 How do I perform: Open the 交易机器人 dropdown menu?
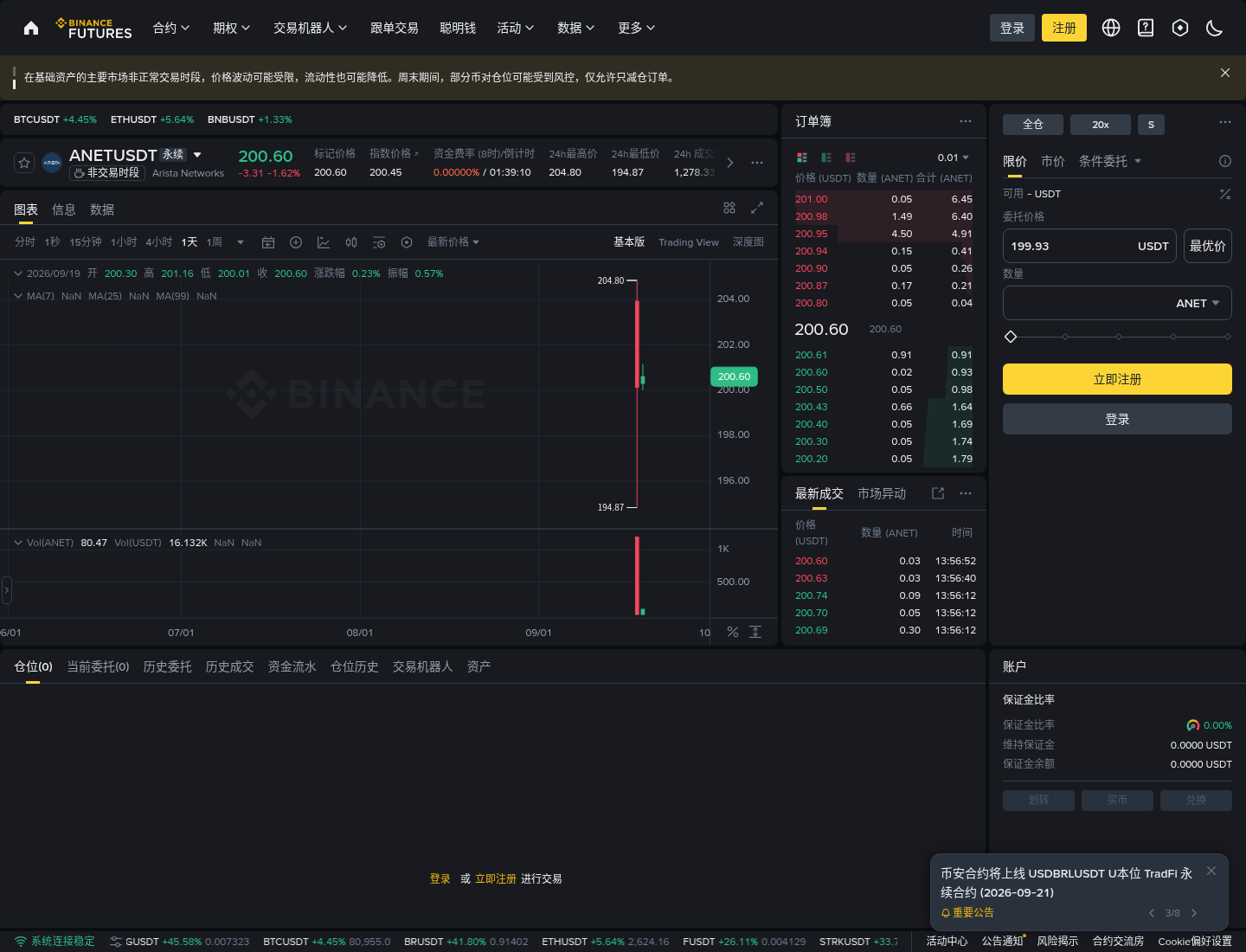[311, 28]
